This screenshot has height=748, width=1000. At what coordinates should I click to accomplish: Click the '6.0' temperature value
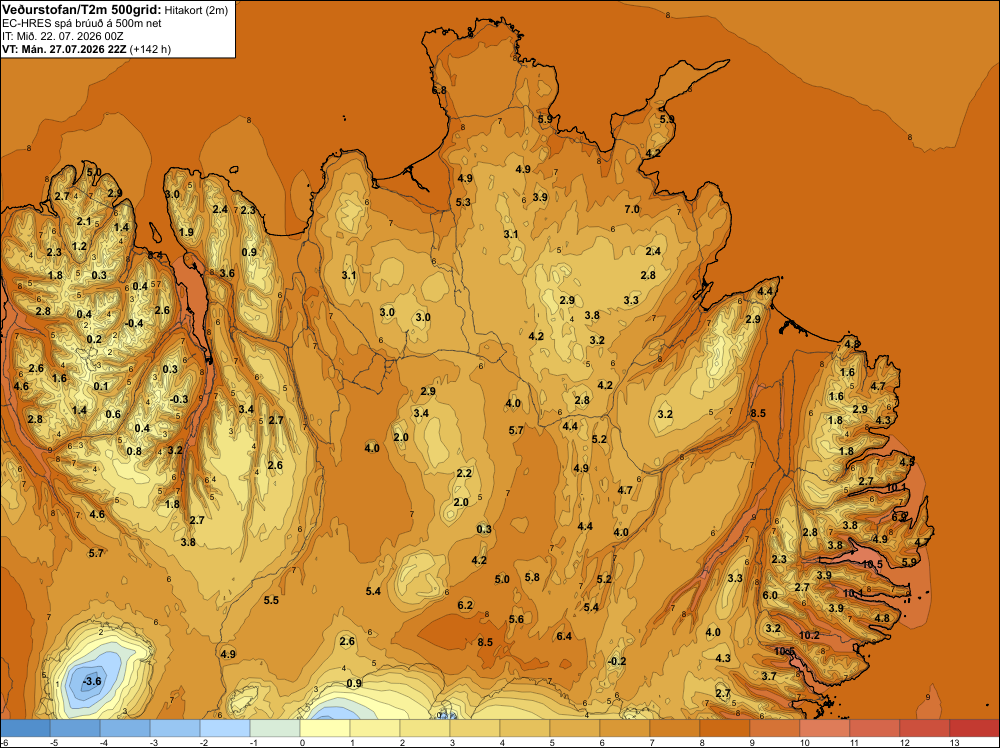pos(770,595)
